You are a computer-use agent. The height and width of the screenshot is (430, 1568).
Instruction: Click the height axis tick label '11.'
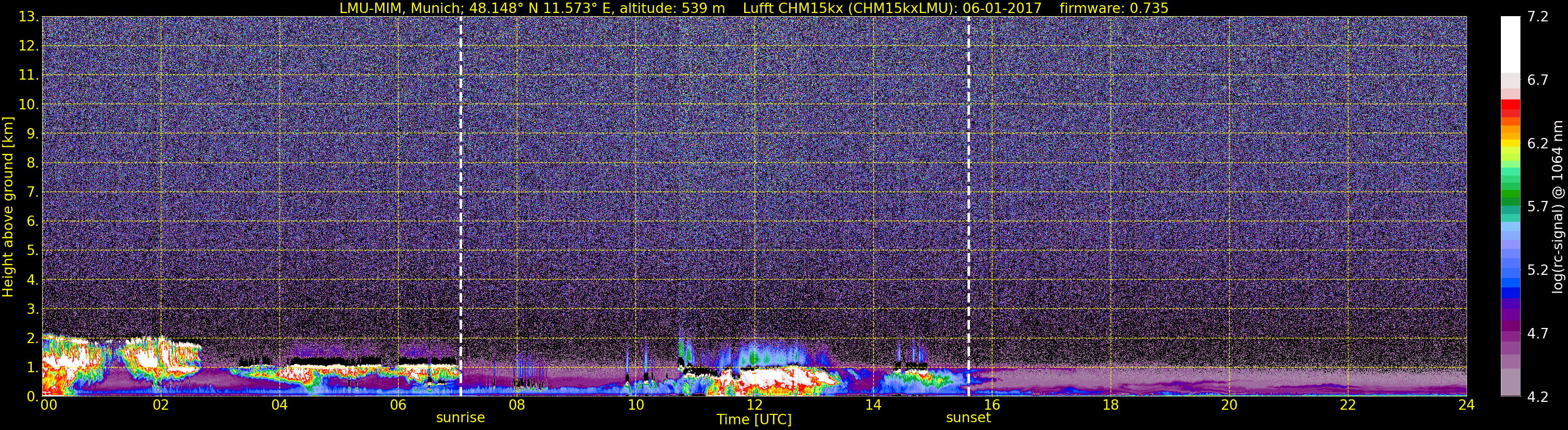(29, 75)
